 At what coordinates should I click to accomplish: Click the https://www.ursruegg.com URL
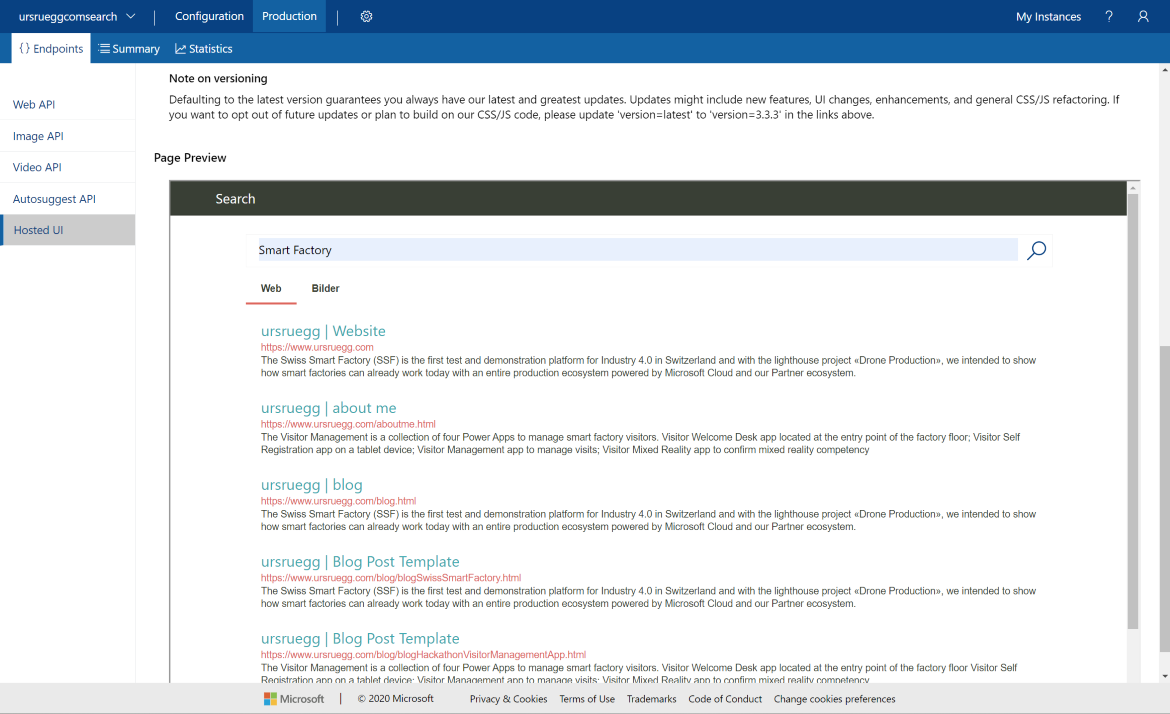pyautogui.click(x=317, y=347)
